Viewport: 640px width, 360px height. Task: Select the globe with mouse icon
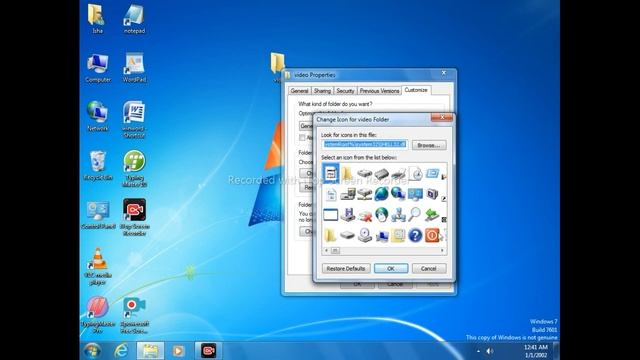coord(381,215)
